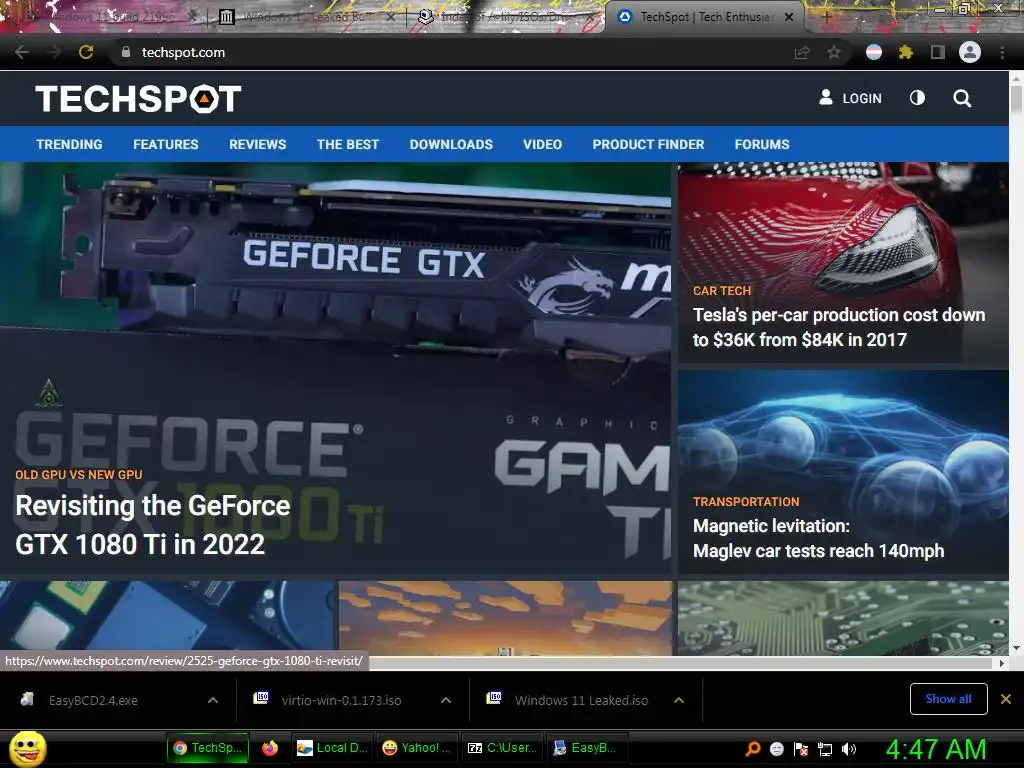Click the browser forward arrow

click(54, 52)
